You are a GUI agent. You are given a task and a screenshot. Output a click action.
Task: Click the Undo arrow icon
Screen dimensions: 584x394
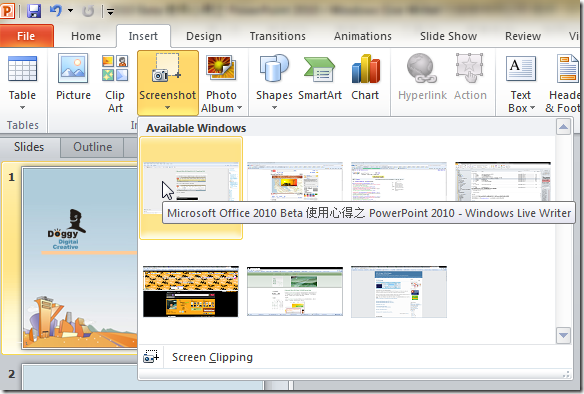tap(55, 11)
